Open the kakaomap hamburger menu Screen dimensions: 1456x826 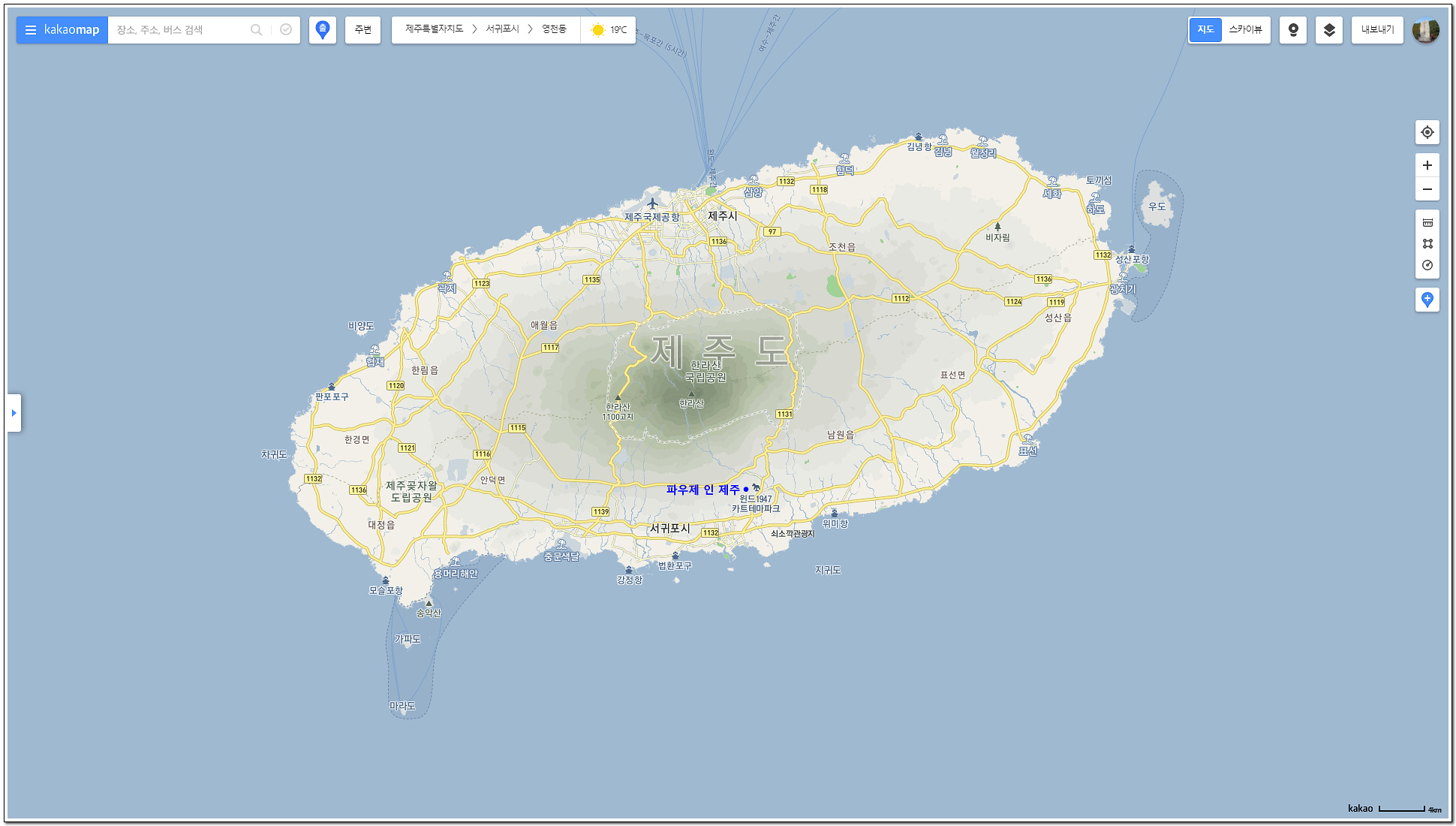pos(31,30)
